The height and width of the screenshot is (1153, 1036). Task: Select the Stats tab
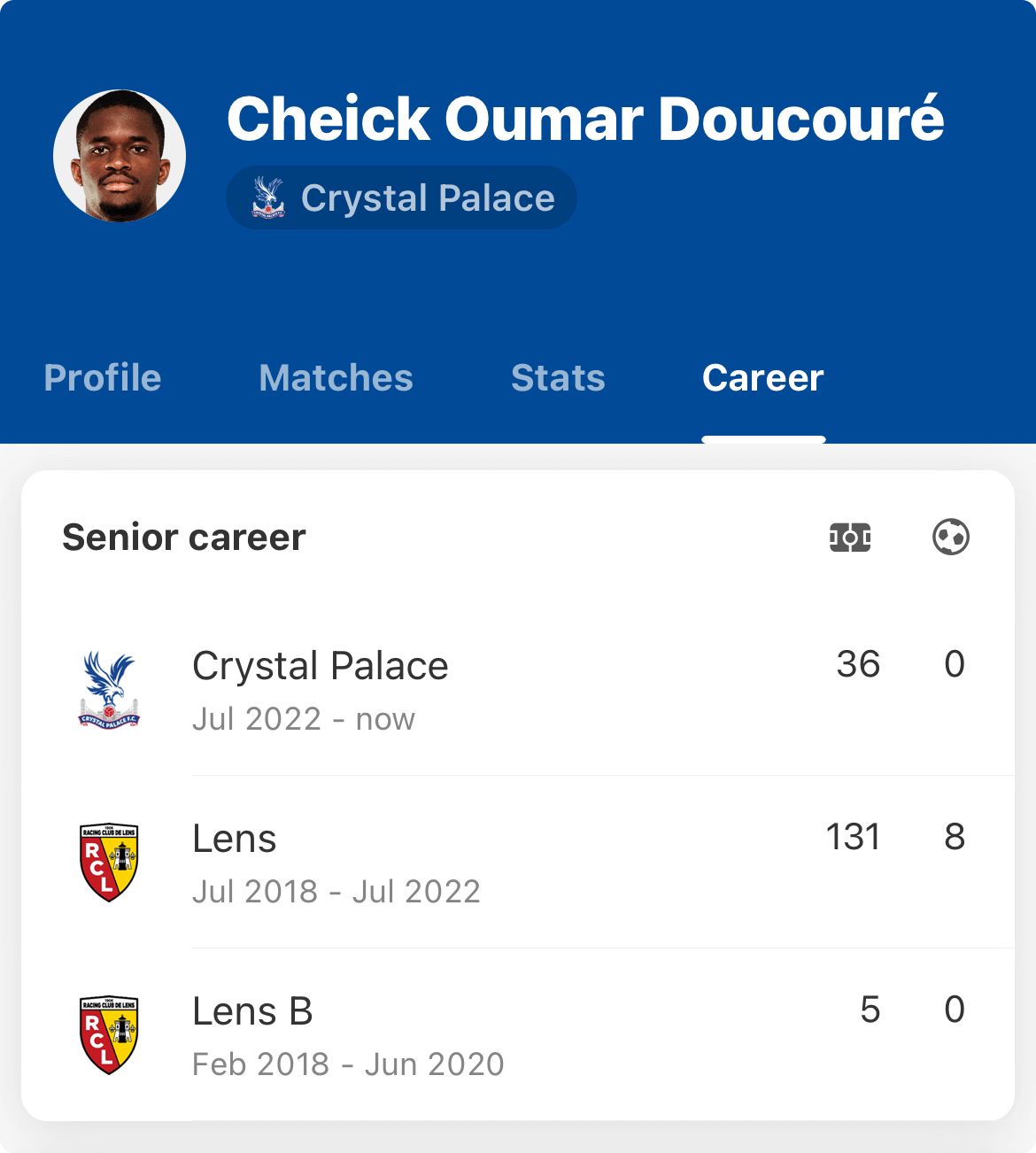[558, 378]
